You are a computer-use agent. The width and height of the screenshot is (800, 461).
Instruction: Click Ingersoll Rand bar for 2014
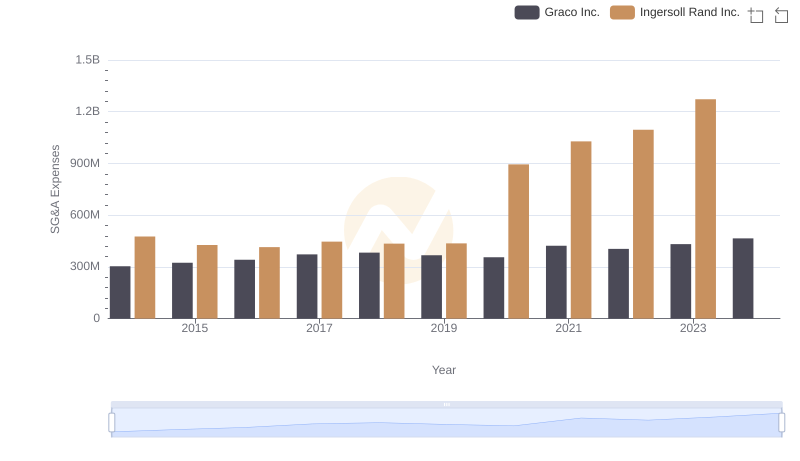[145, 277]
